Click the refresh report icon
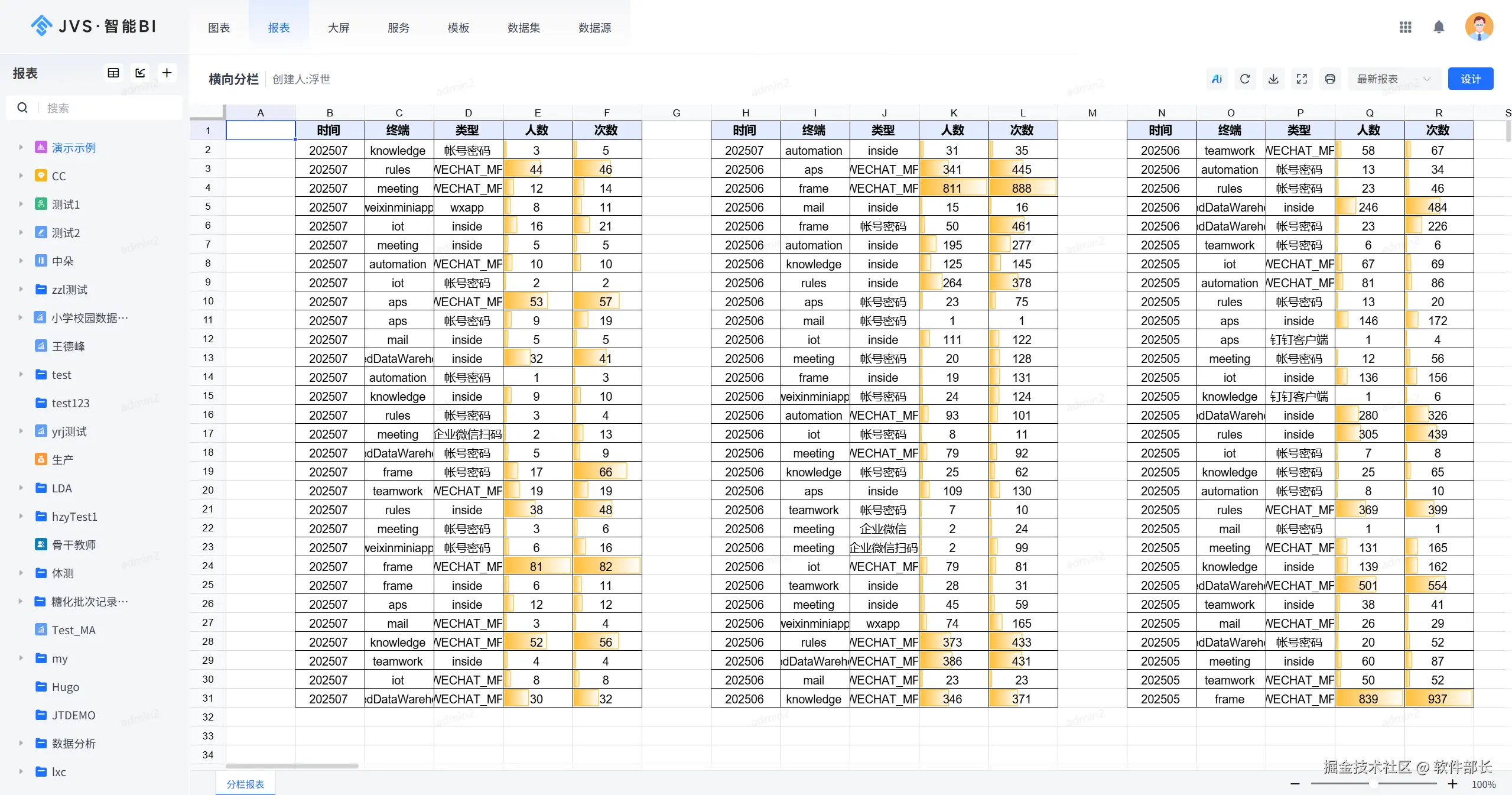The width and height of the screenshot is (1512, 795). pos(1245,79)
